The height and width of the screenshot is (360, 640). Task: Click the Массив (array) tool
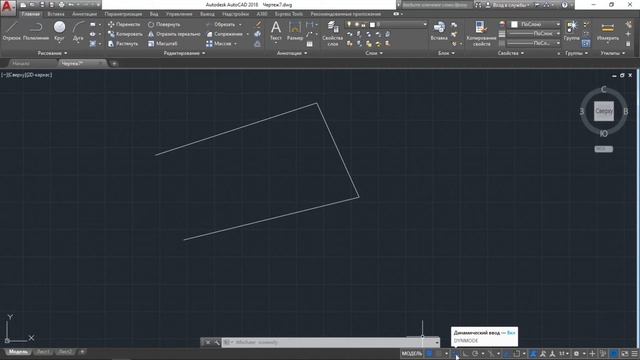click(x=219, y=43)
